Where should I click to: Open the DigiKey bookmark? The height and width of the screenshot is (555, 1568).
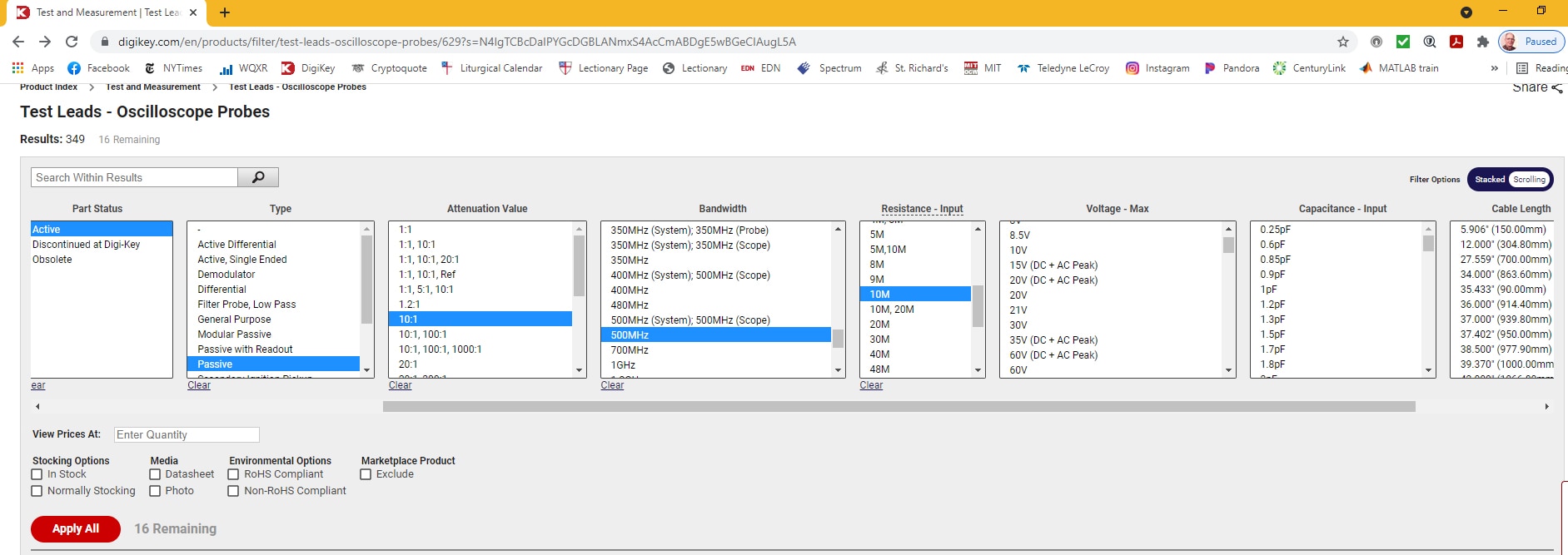308,68
